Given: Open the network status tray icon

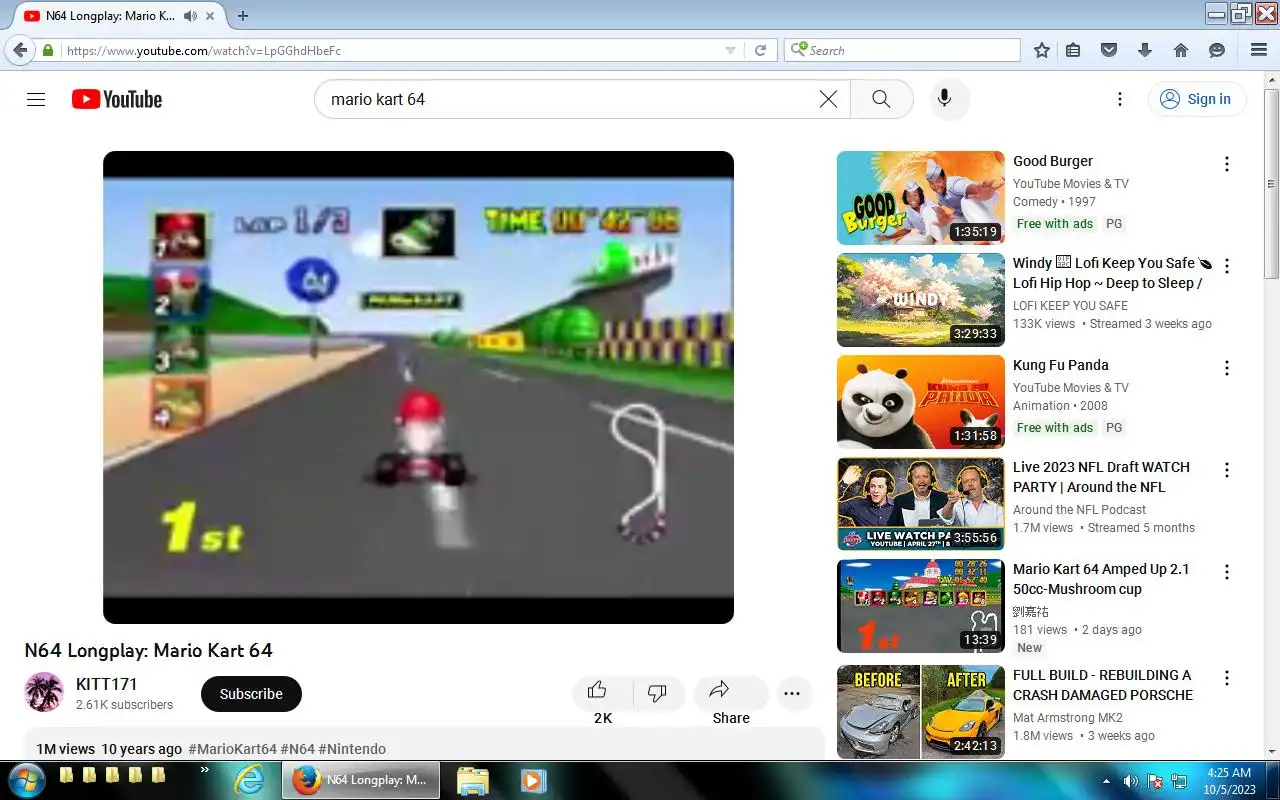Looking at the screenshot, I should pos(1179,781).
